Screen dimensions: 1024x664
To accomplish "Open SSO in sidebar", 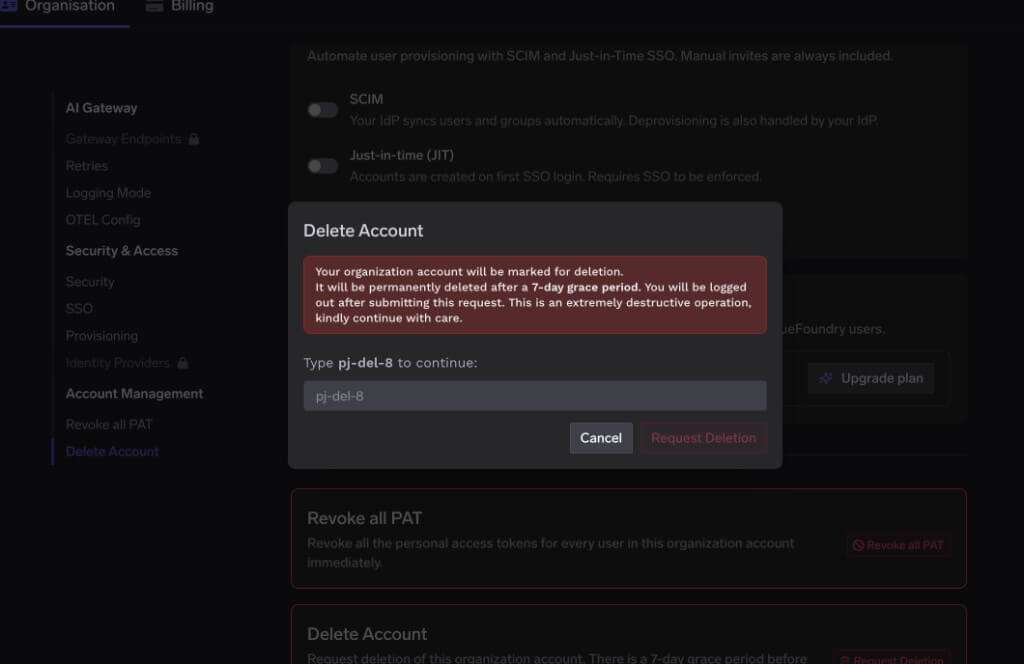I will 79,308.
